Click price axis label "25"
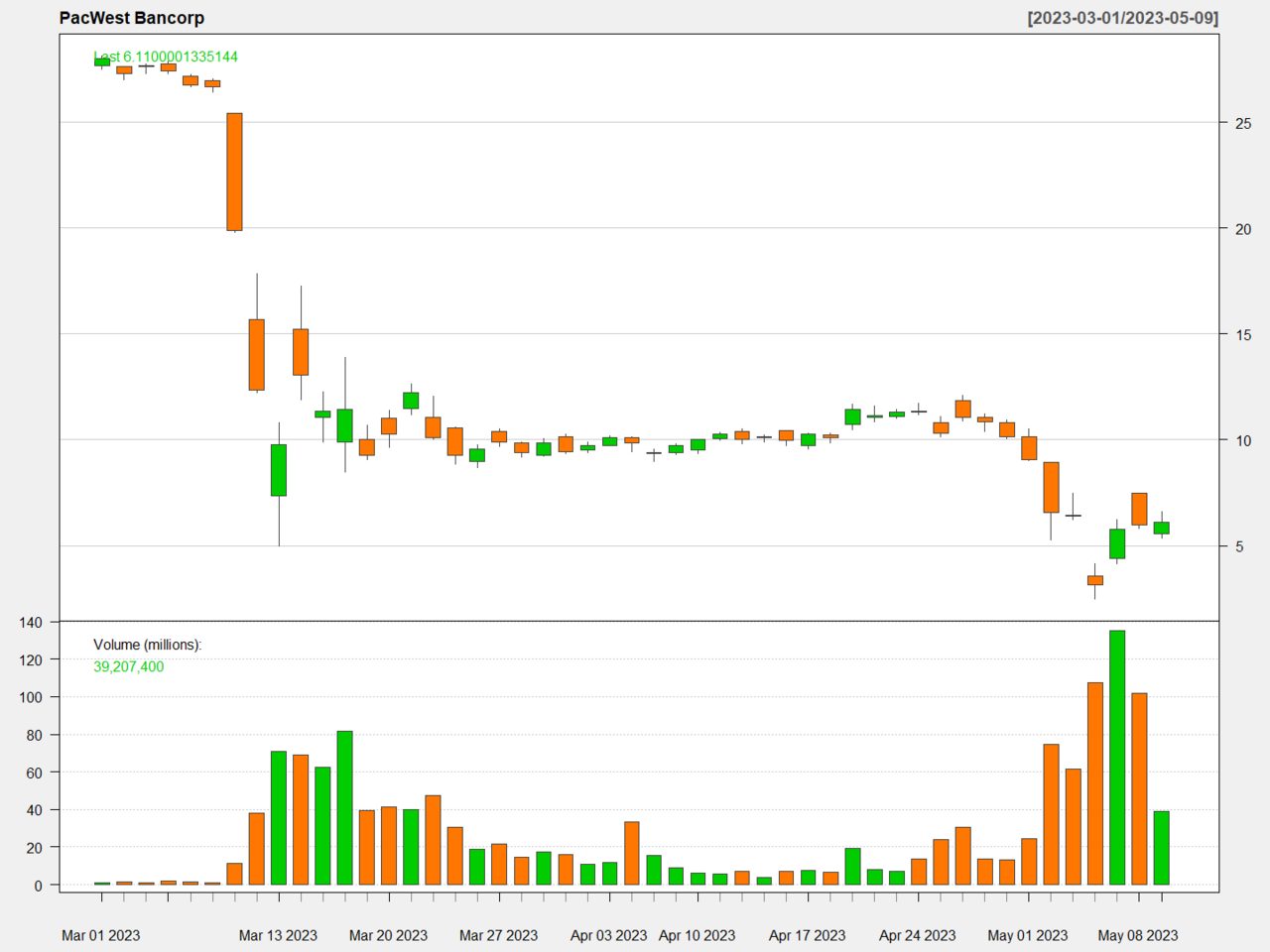 point(1243,123)
